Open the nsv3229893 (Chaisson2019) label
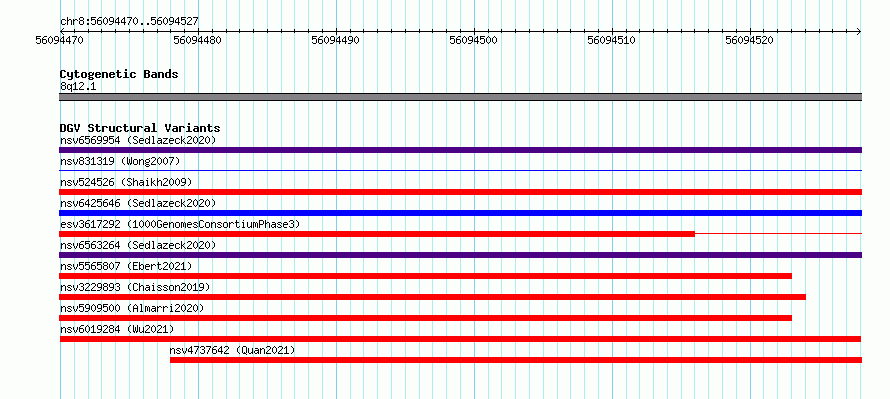Image resolution: width=890 pixels, height=399 pixels. pos(135,287)
